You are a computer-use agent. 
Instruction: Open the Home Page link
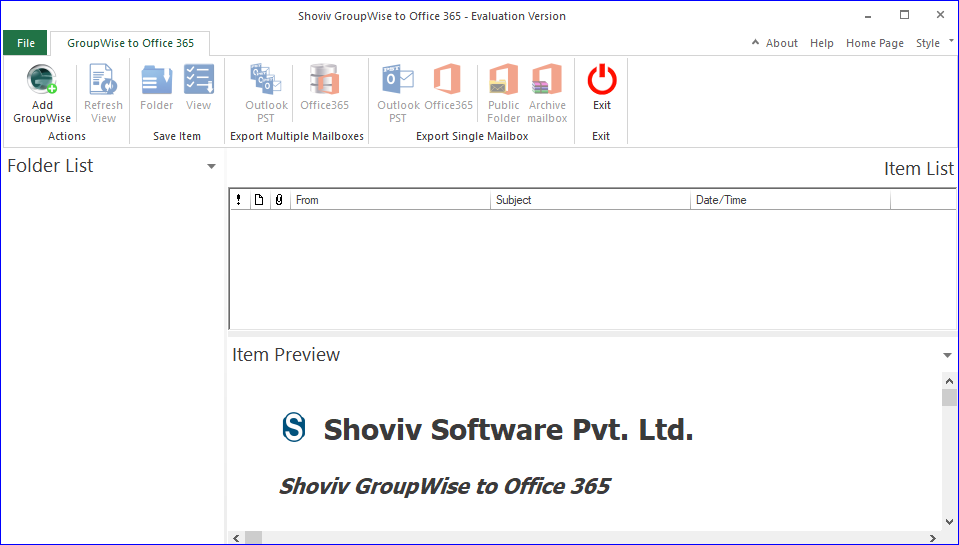point(875,43)
